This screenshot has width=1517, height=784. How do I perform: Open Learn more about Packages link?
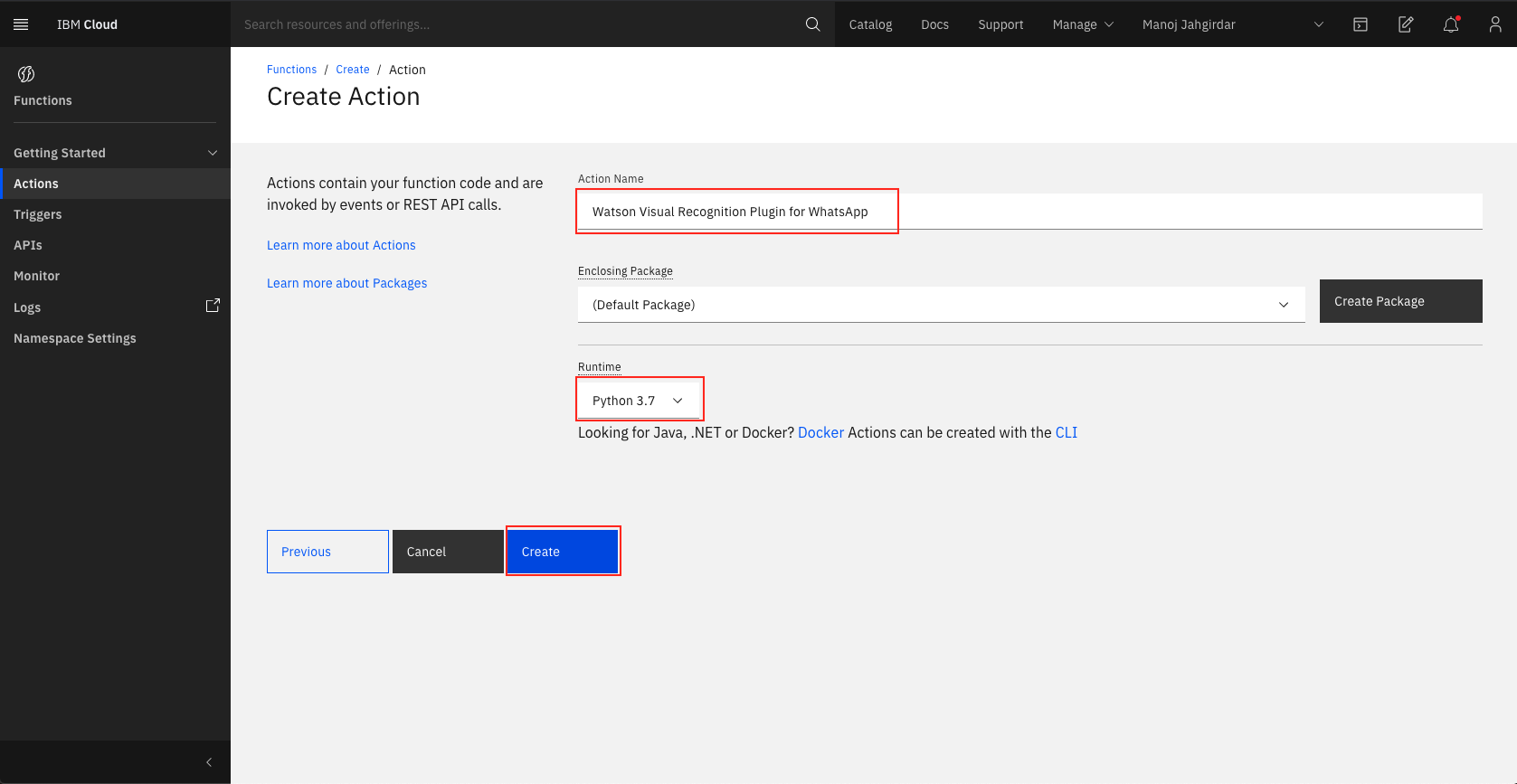coord(346,283)
